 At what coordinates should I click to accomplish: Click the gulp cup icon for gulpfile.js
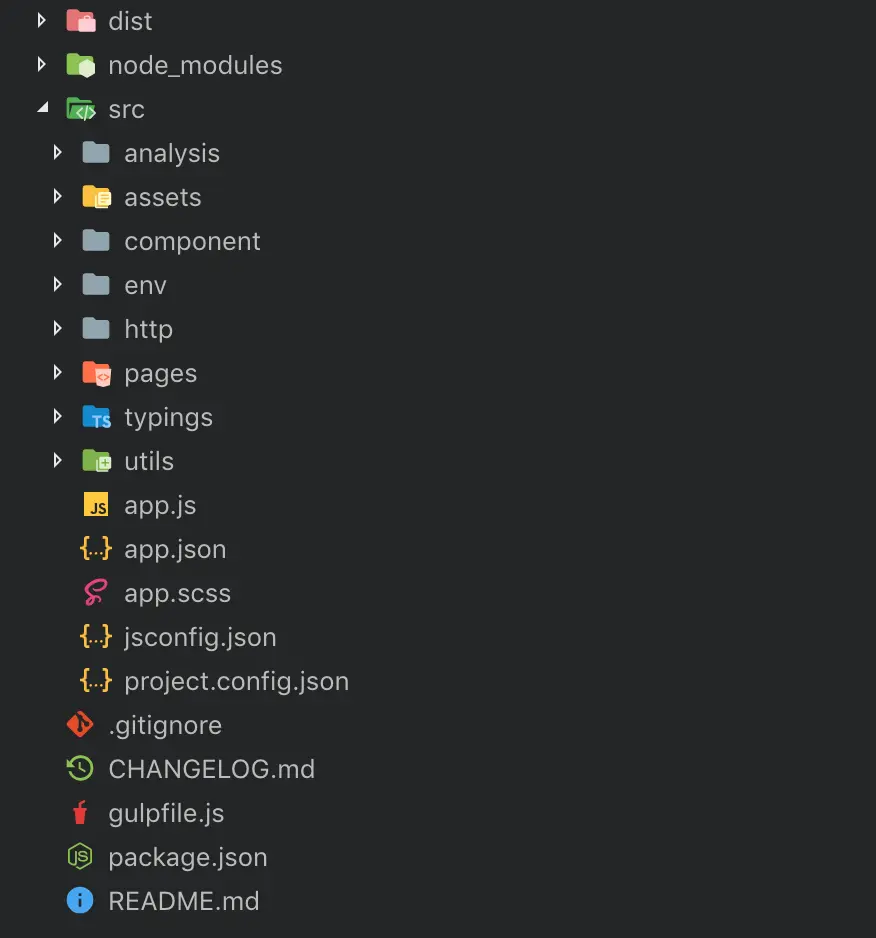pos(80,813)
